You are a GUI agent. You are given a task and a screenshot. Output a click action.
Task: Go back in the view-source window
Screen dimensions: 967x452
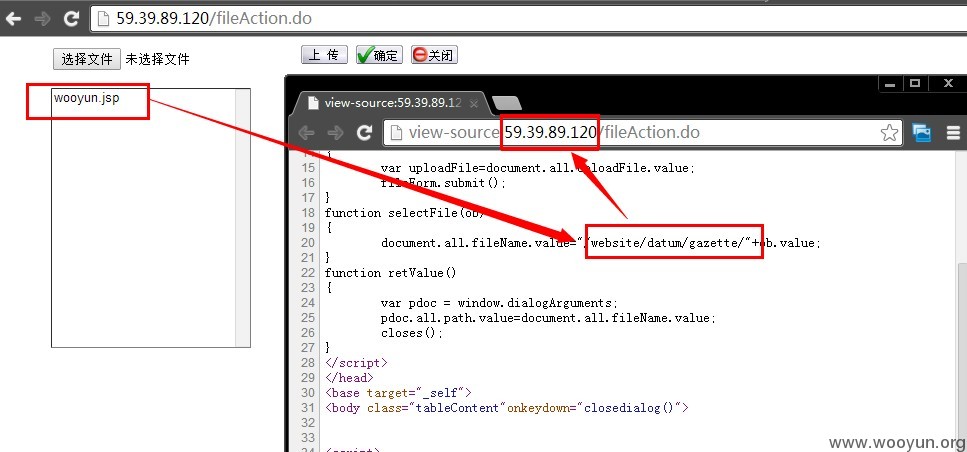[307, 133]
